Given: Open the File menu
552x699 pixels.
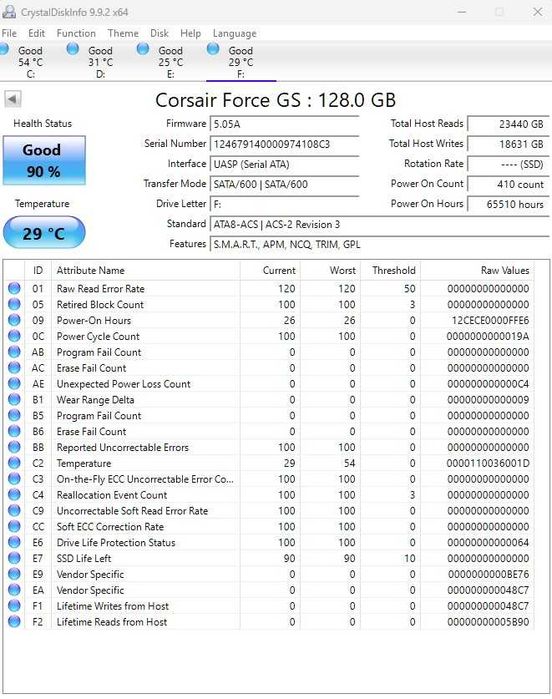Looking at the screenshot, I should pos(9,33).
